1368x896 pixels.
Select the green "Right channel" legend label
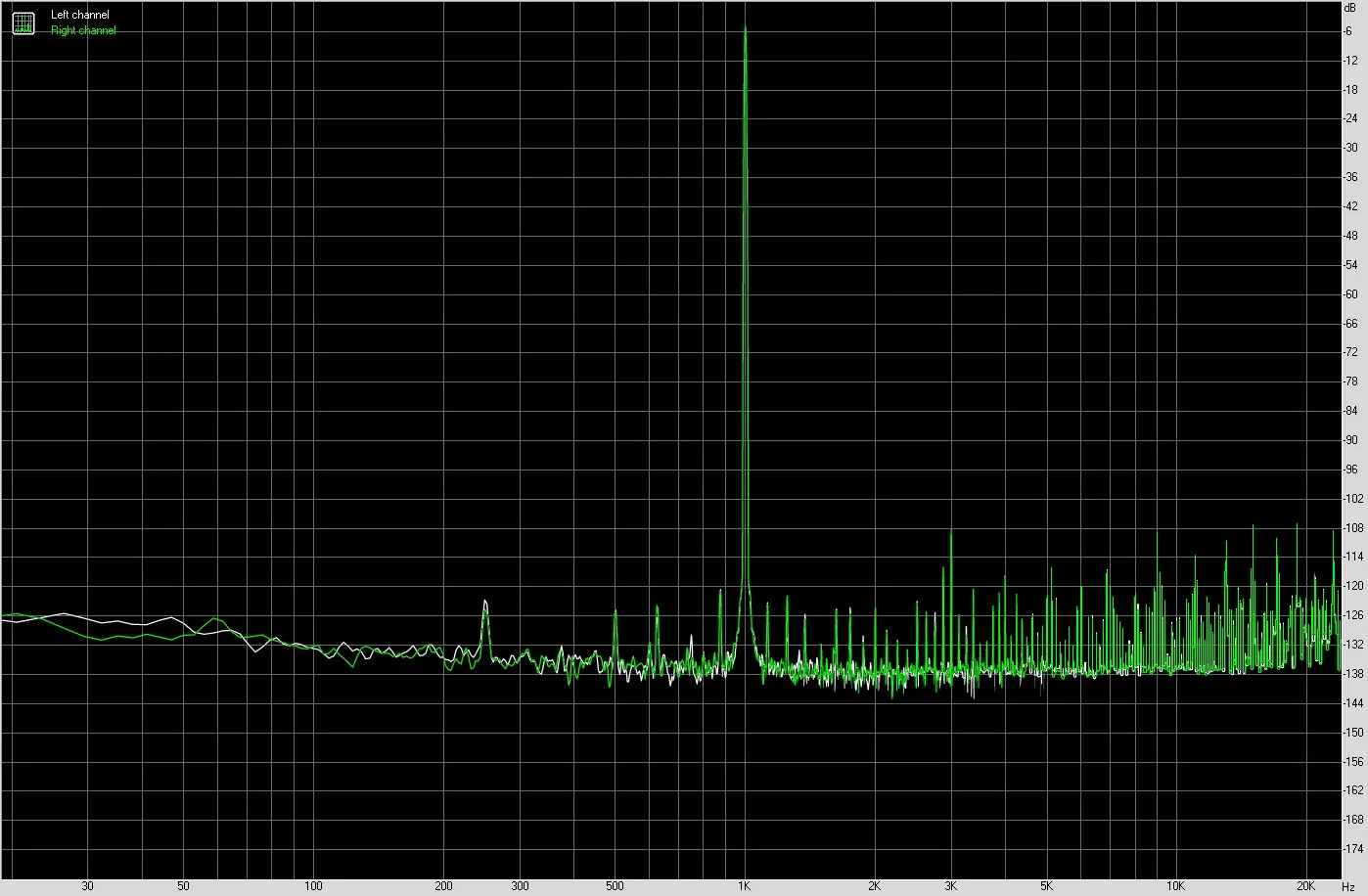click(x=83, y=30)
